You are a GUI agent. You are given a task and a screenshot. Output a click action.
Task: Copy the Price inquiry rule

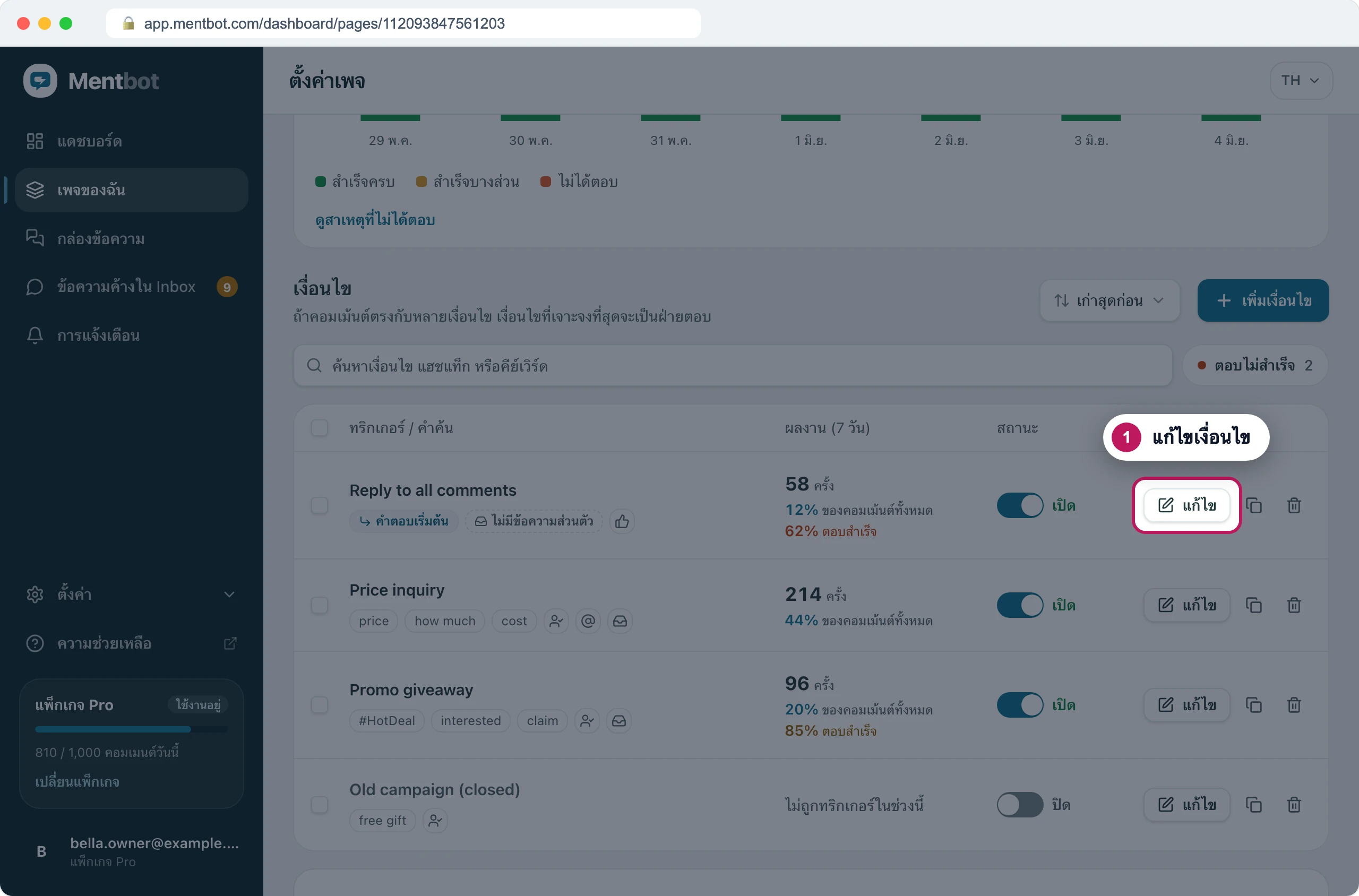pyautogui.click(x=1253, y=605)
